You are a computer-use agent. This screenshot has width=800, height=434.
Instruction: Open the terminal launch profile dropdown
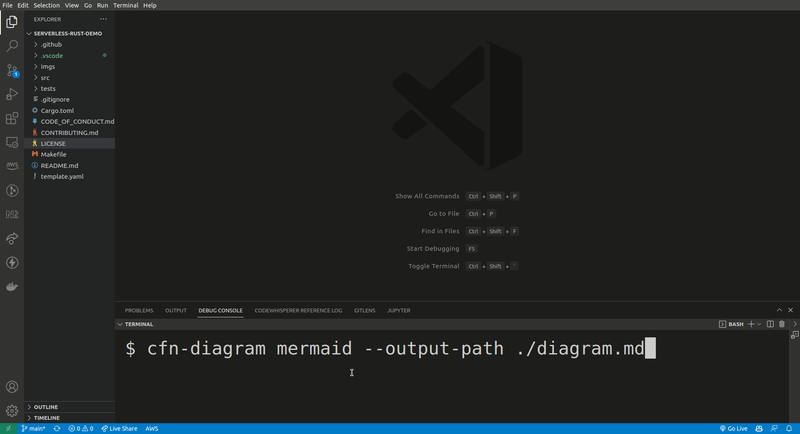[x=759, y=324]
